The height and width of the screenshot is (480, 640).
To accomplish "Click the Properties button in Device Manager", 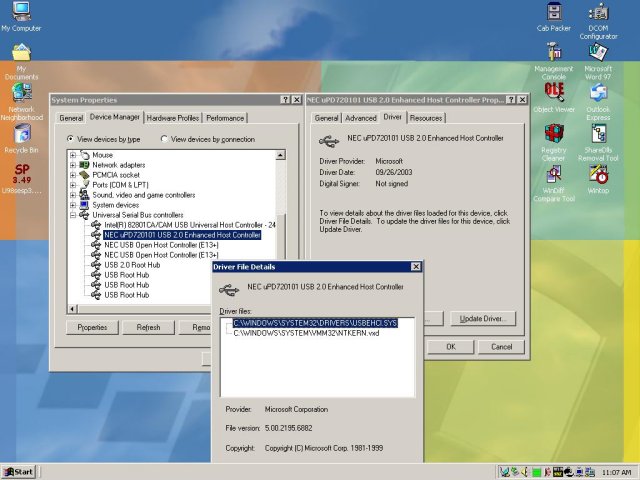I will pyautogui.click(x=92, y=327).
